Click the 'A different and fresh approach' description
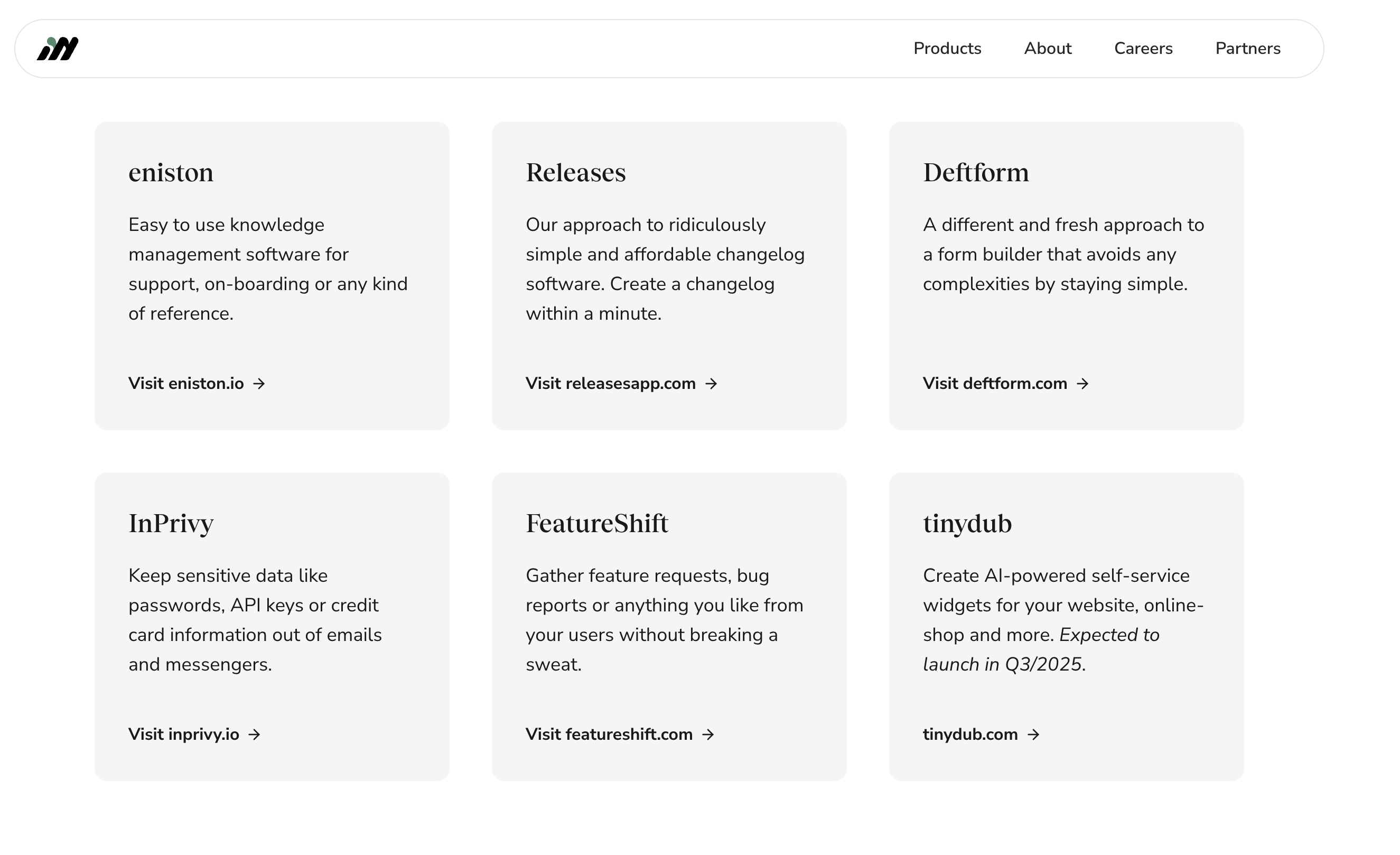This screenshot has height=855, width=1400. tap(1063, 254)
